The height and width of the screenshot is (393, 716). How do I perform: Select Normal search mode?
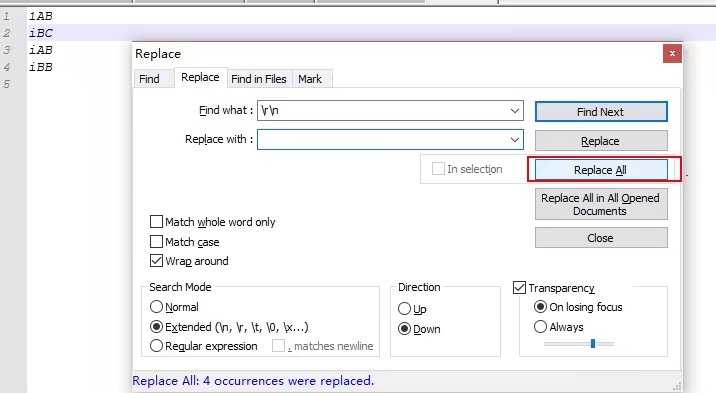tap(156, 307)
